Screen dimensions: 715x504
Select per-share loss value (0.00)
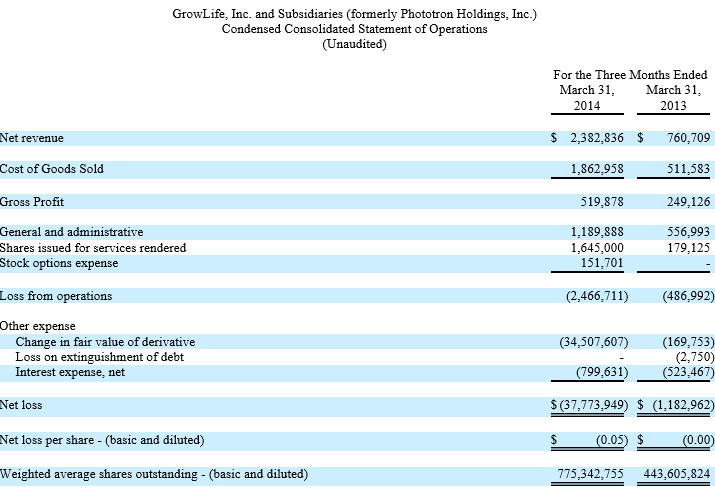pos(699,440)
